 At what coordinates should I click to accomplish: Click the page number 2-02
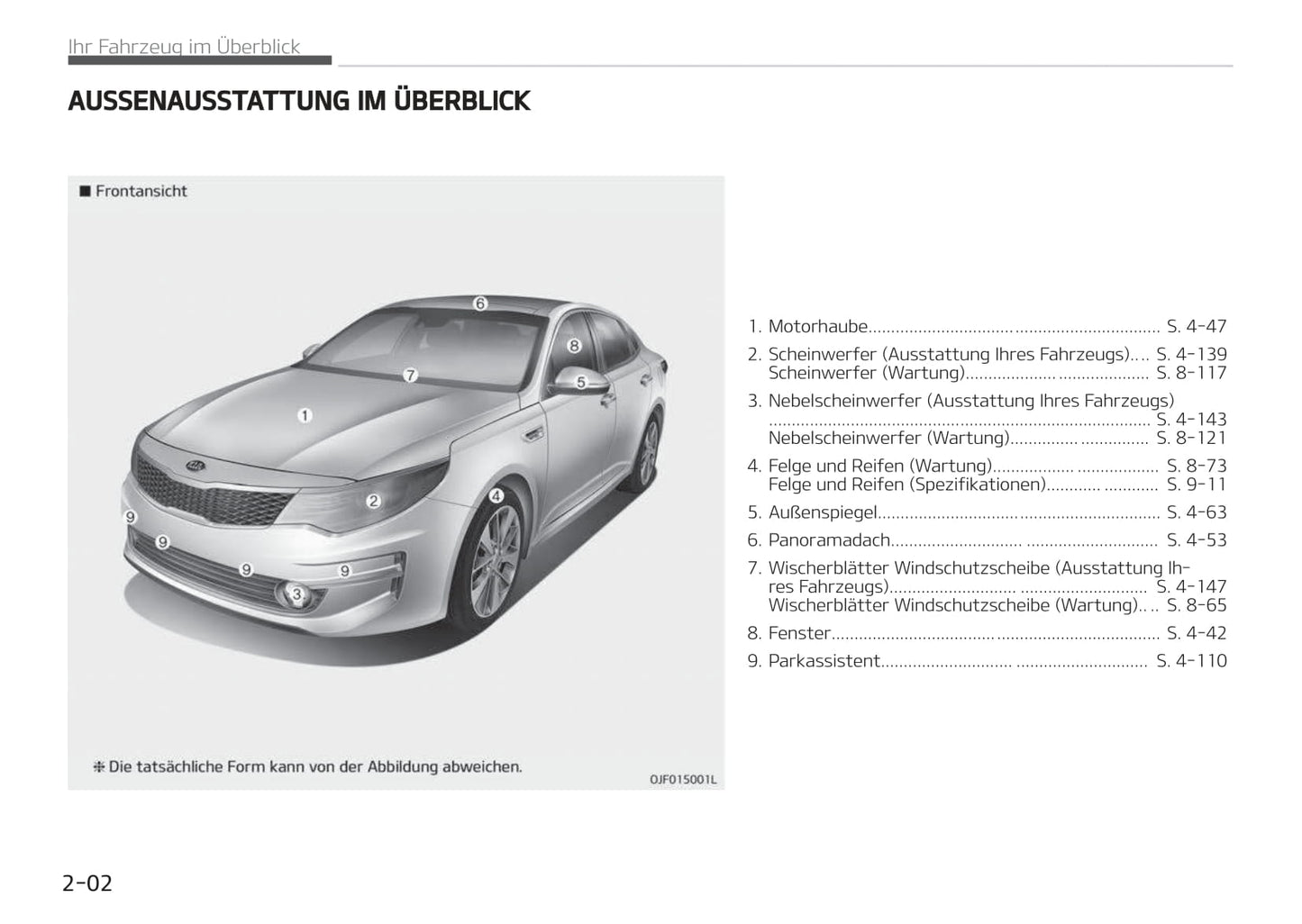coord(87,883)
